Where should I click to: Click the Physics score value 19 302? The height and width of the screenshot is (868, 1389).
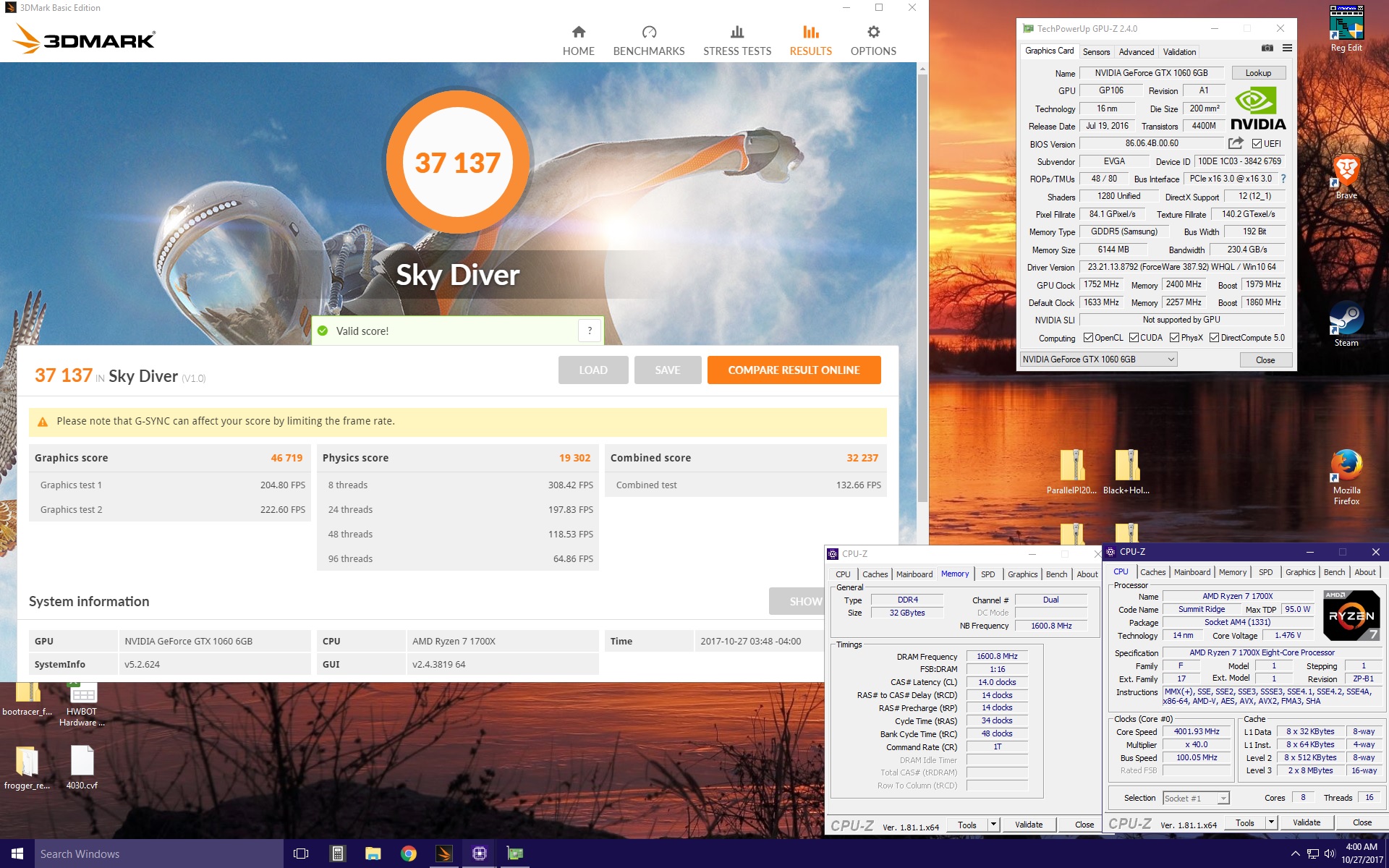[x=574, y=458]
